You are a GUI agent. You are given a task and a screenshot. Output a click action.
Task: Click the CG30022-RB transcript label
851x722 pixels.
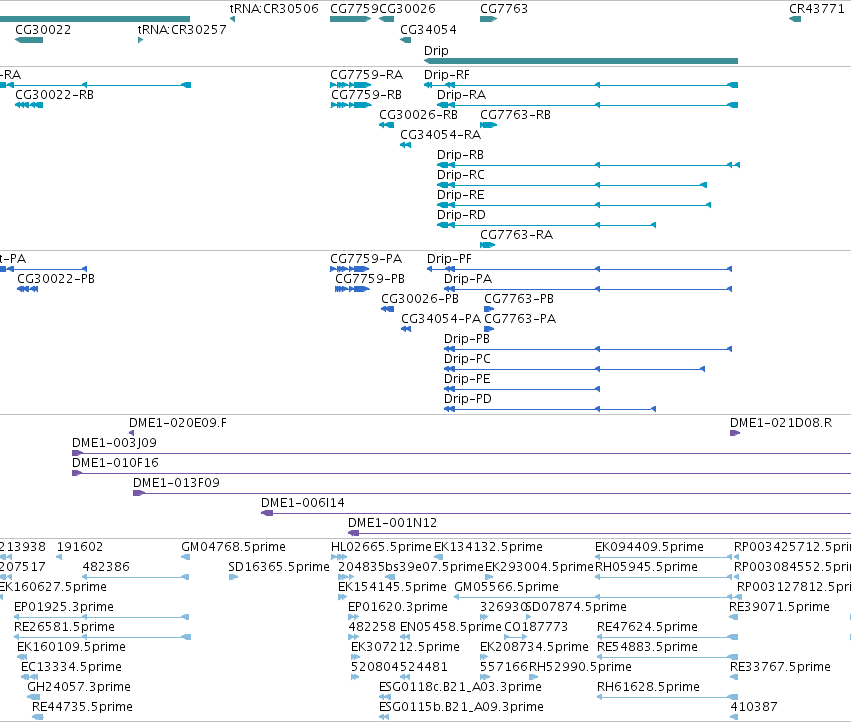[54, 95]
